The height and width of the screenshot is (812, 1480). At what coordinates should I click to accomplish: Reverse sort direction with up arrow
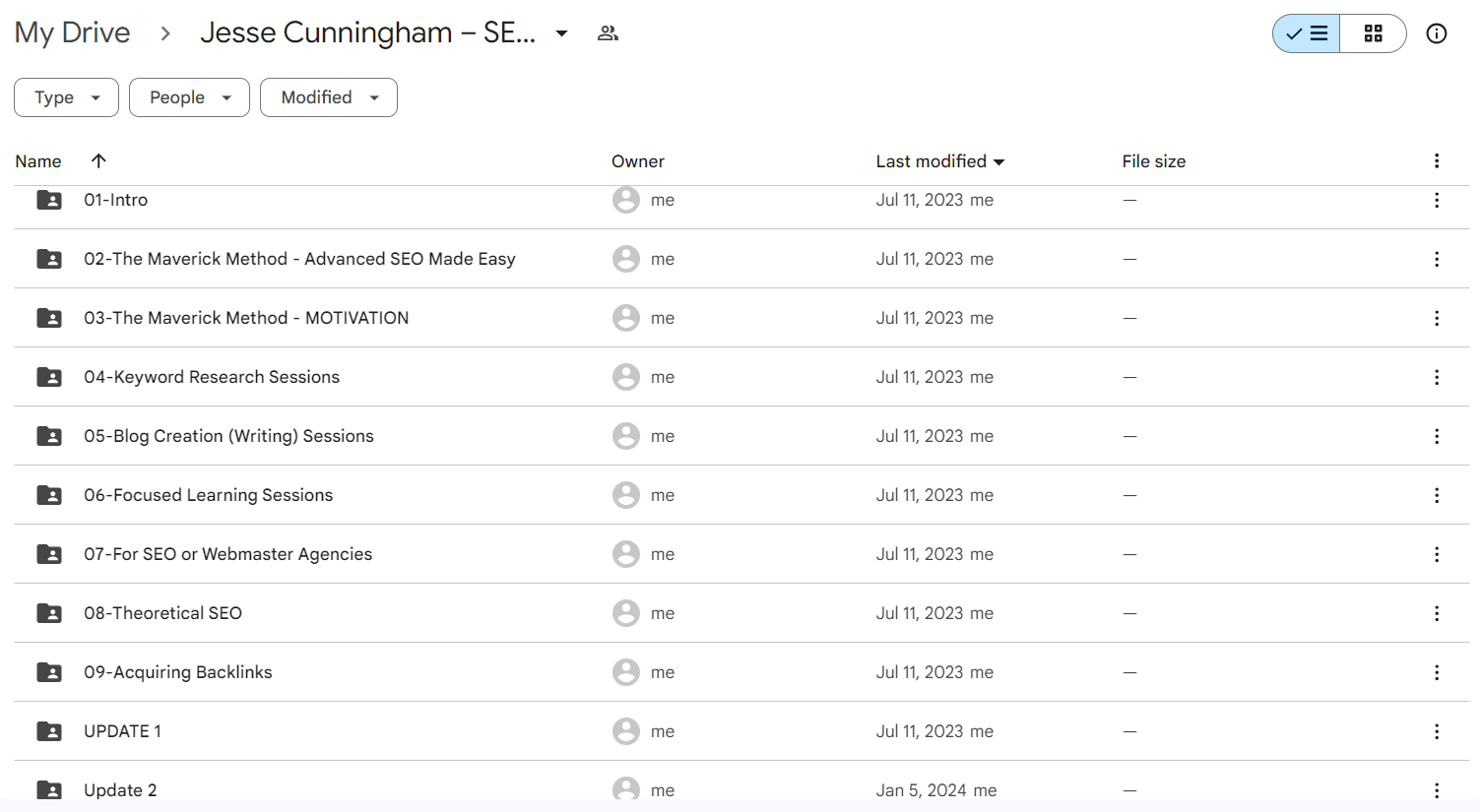pos(98,160)
